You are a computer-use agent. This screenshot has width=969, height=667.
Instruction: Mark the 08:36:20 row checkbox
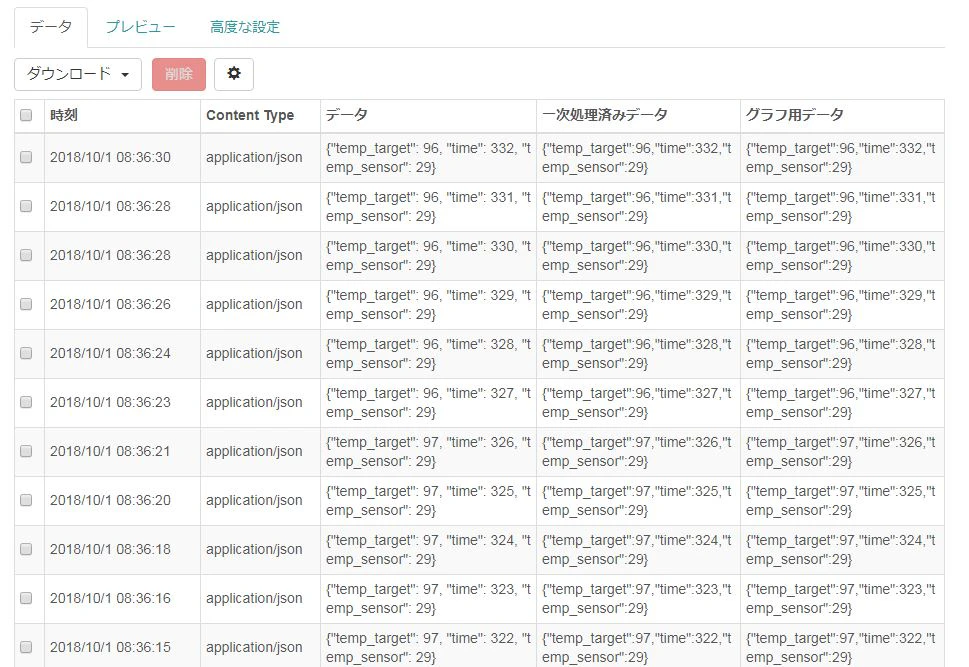26,500
